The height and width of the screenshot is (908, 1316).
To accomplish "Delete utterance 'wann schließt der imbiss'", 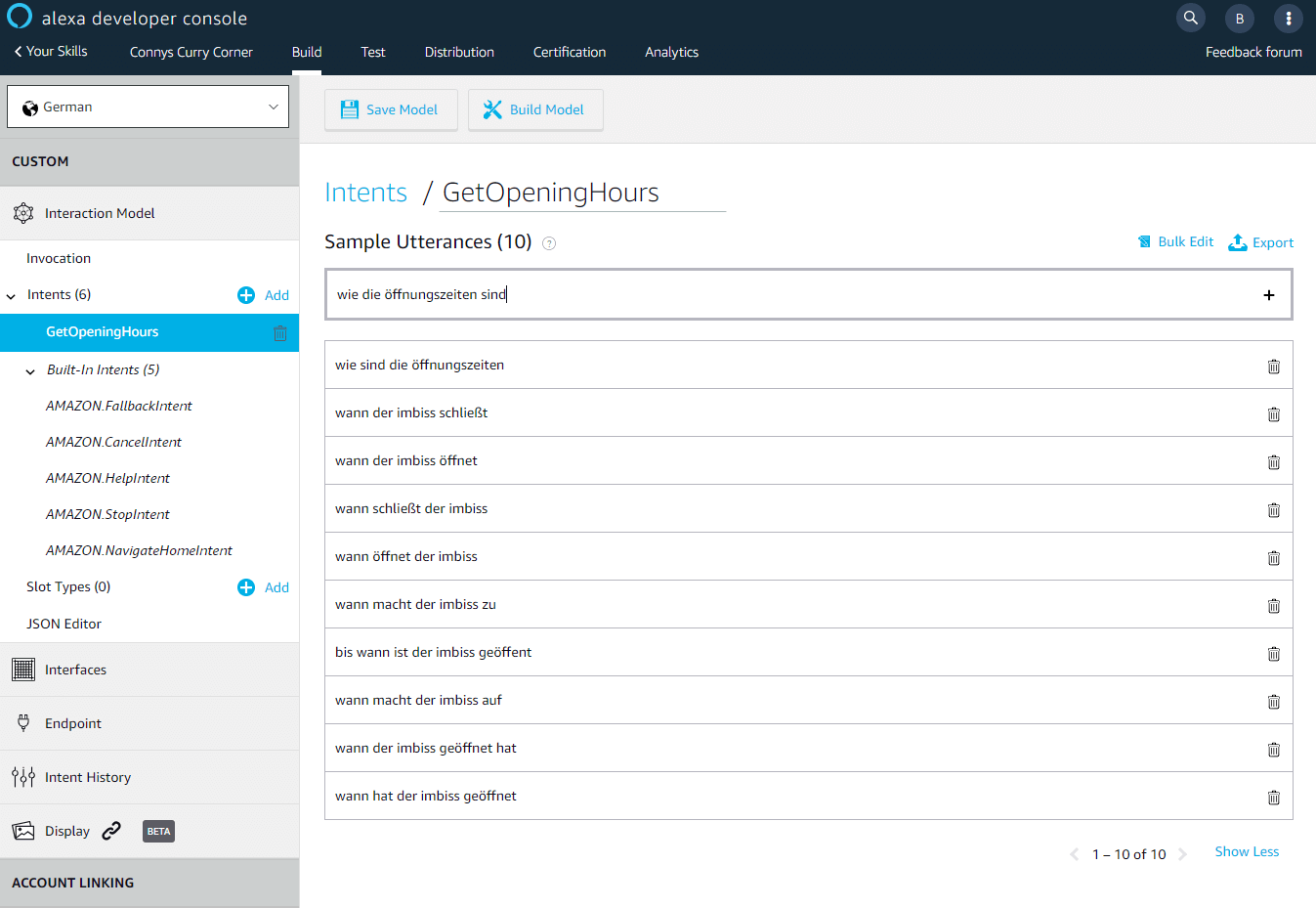I will click(1274, 510).
